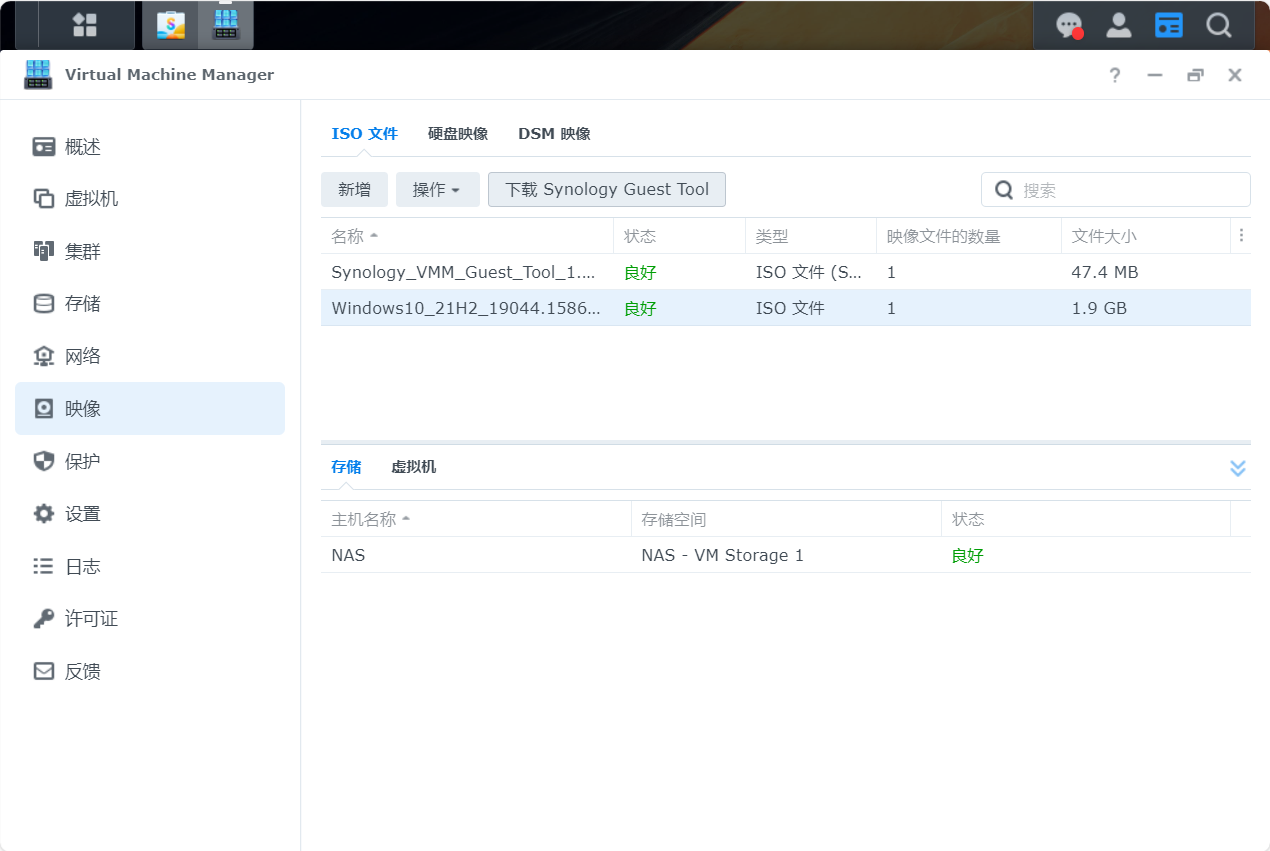
Task: Open Package Center from the taskbar
Action: pyautogui.click(x=171, y=25)
